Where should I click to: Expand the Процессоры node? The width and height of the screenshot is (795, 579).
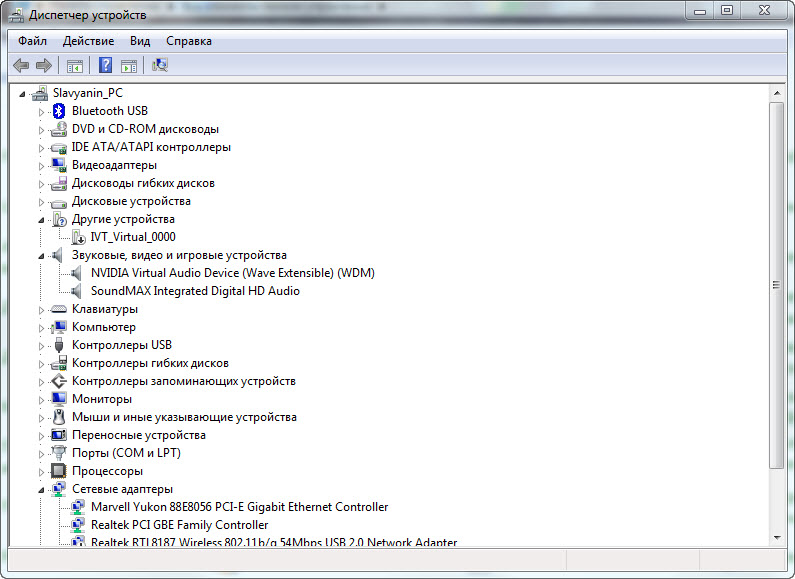tap(42, 472)
